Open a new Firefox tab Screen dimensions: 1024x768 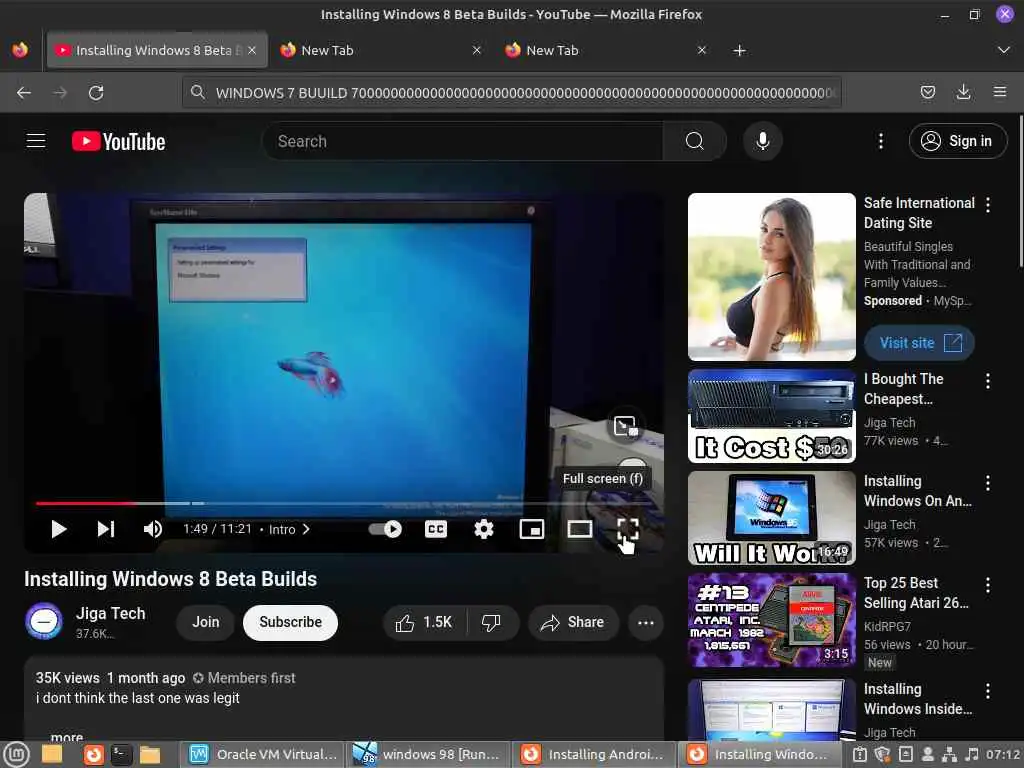coord(739,50)
